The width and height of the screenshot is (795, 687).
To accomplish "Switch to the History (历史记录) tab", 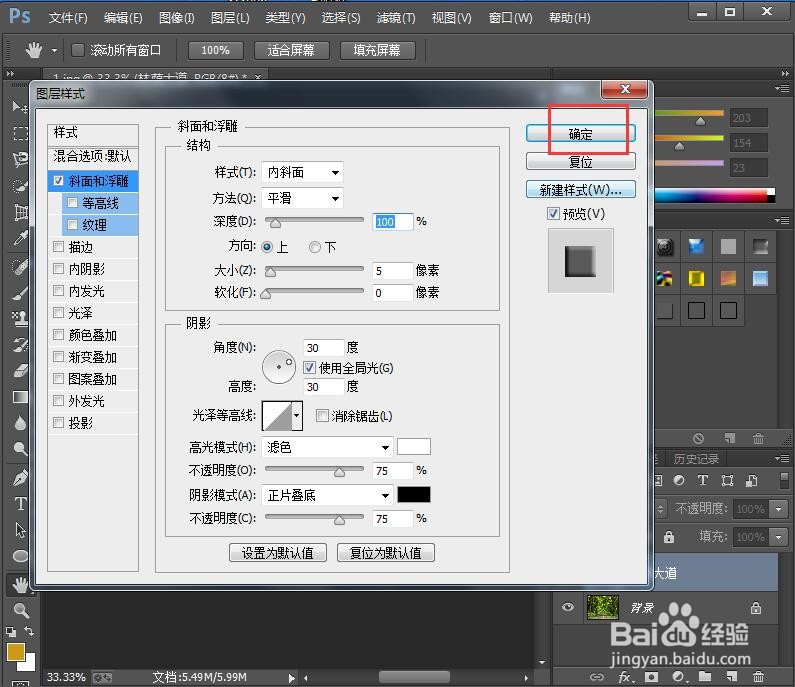I will click(696, 459).
